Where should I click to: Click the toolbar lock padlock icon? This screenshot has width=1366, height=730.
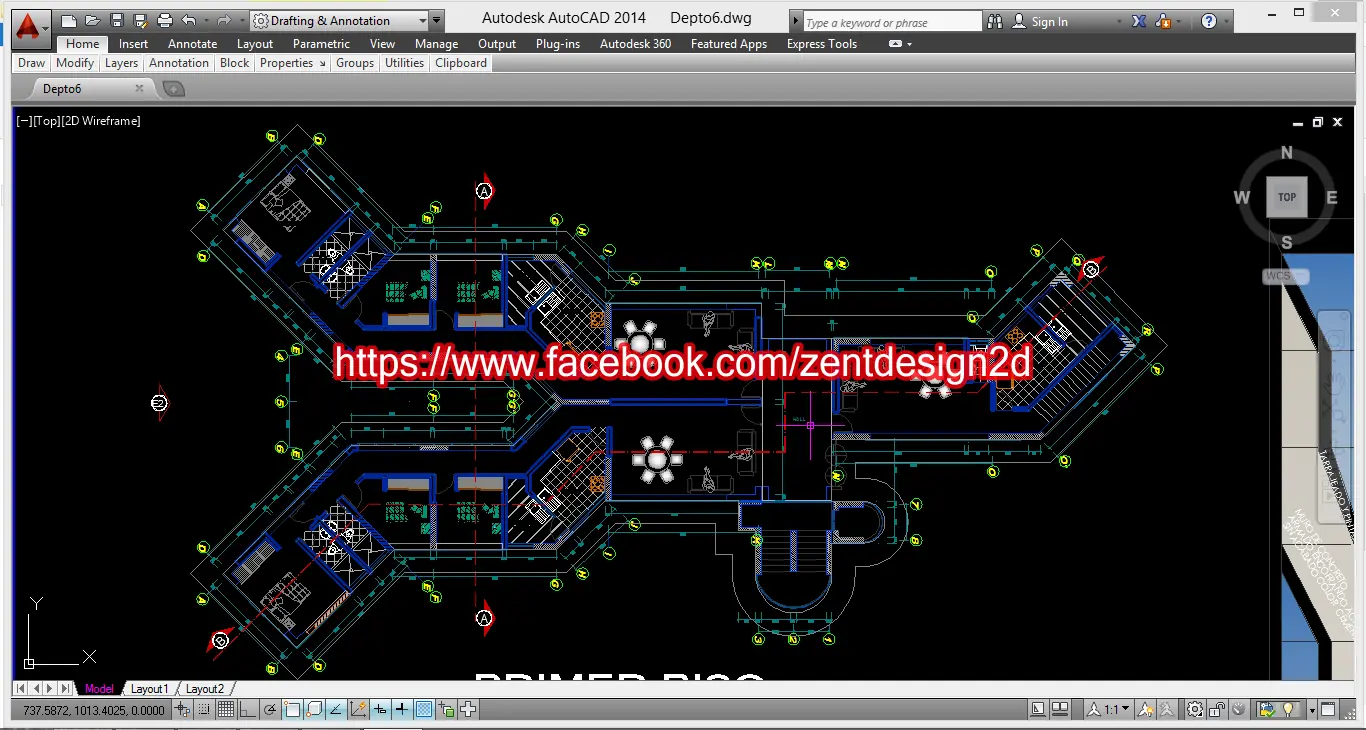1217,710
